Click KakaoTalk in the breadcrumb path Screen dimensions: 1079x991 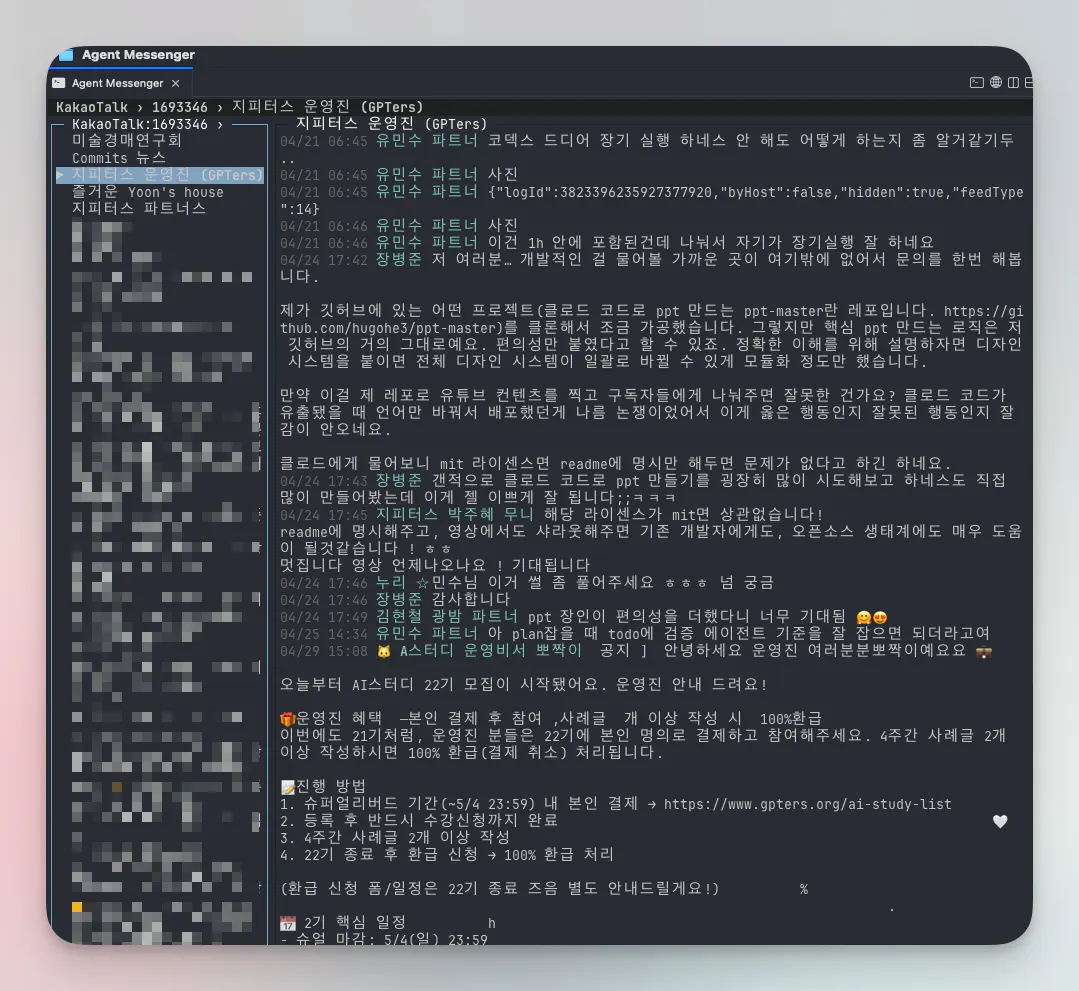(x=92, y=107)
